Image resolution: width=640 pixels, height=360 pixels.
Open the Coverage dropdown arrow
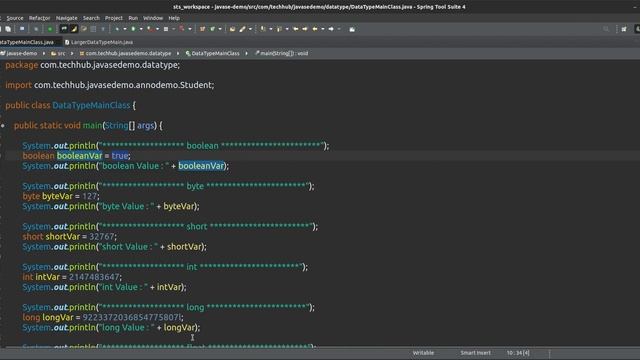[x=157, y=29]
